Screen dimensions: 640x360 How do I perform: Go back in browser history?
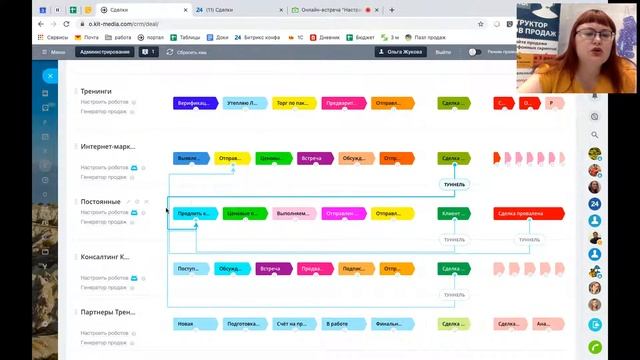tap(41, 24)
